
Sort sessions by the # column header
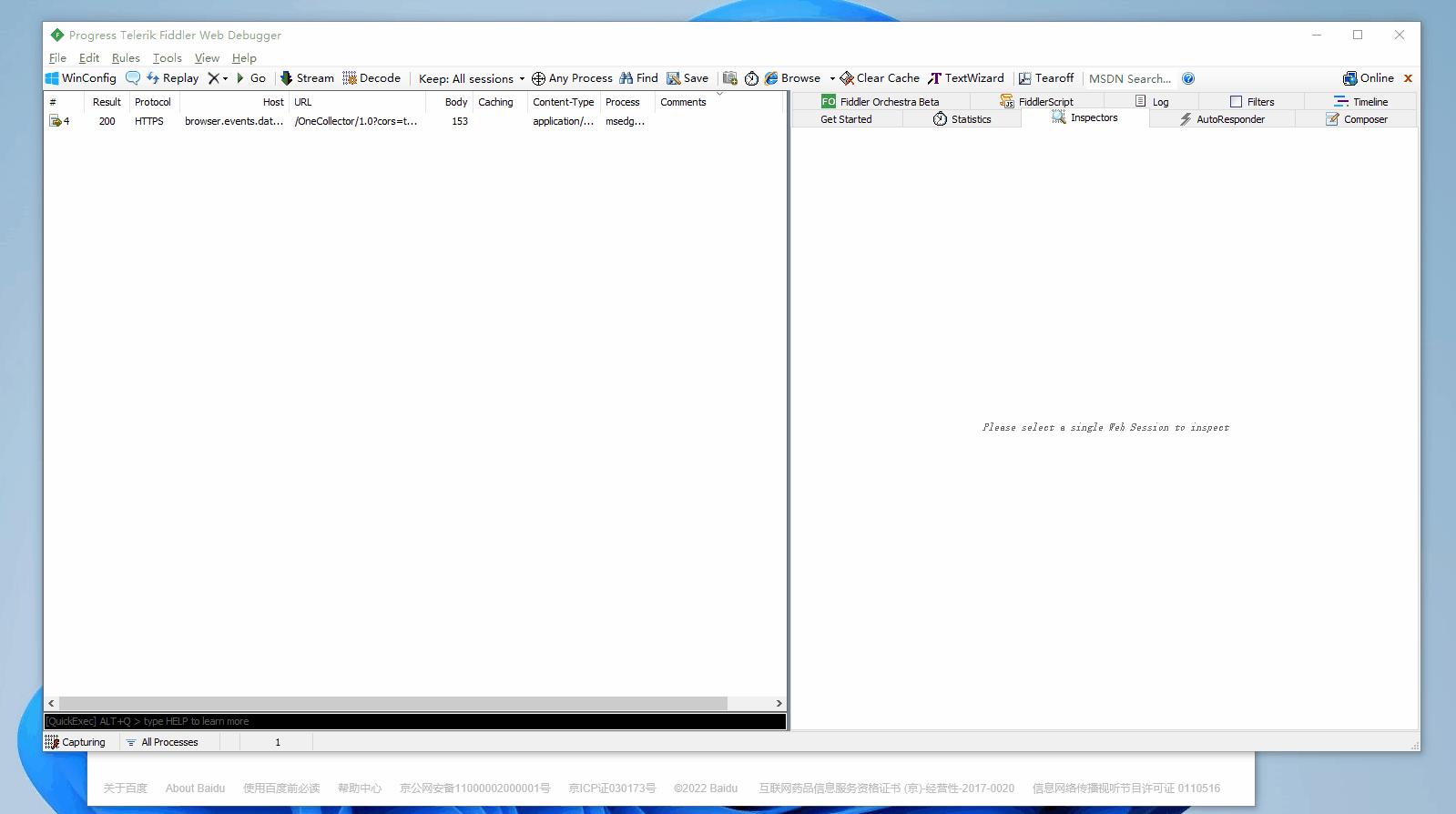point(65,102)
